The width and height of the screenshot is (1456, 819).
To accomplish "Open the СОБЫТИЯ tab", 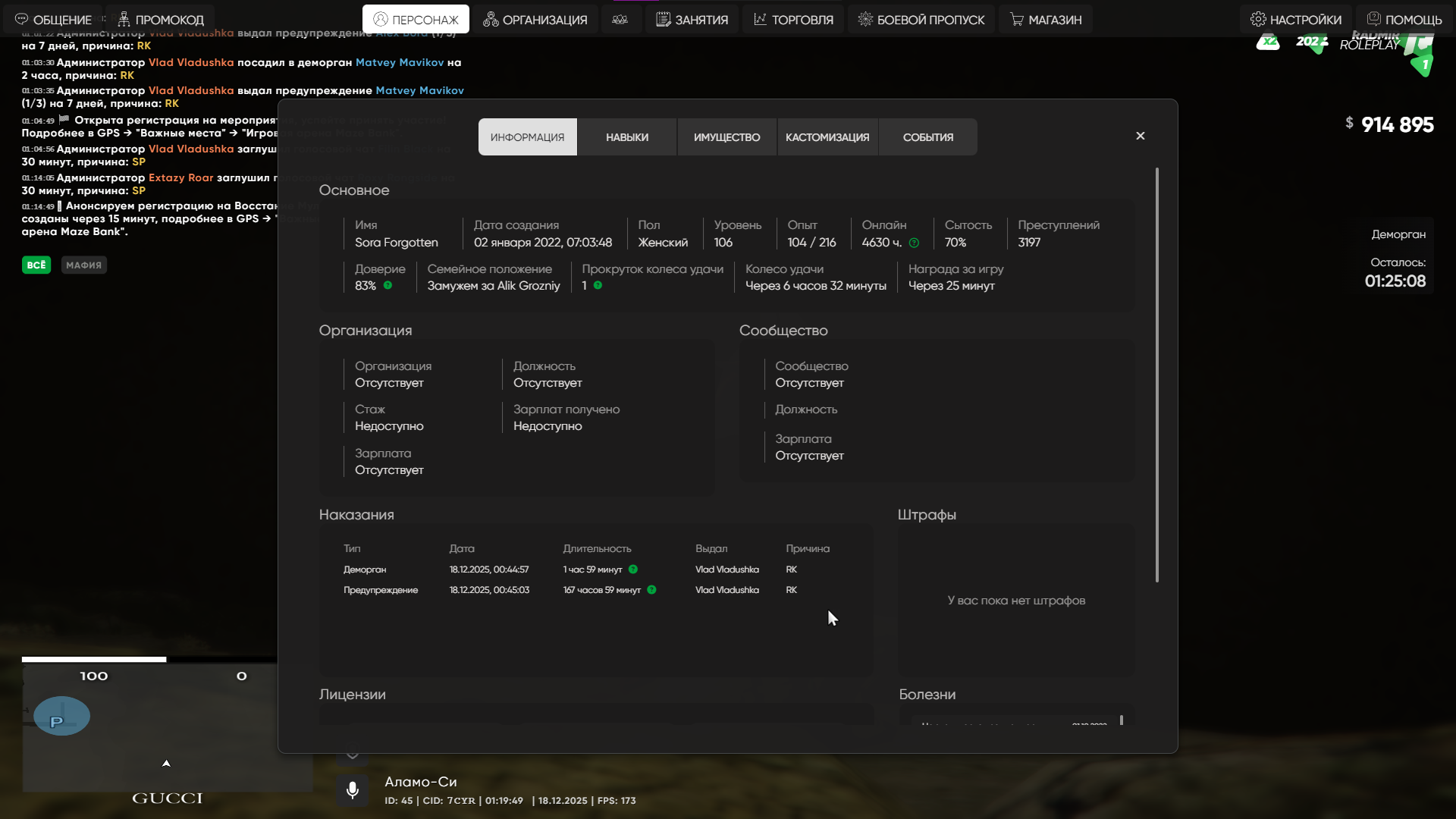I will tap(927, 137).
